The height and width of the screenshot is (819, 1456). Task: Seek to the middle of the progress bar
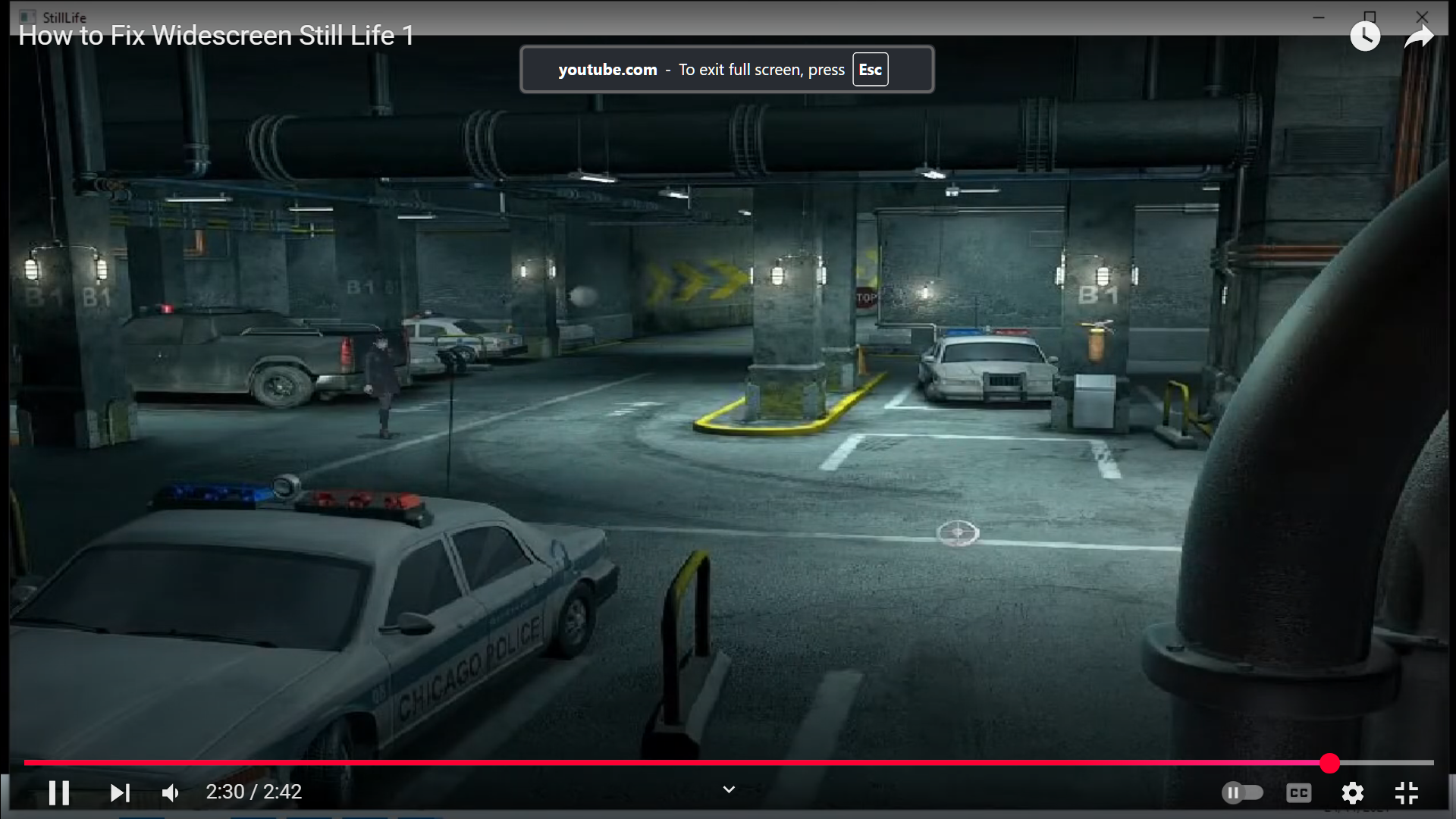pyautogui.click(x=729, y=763)
